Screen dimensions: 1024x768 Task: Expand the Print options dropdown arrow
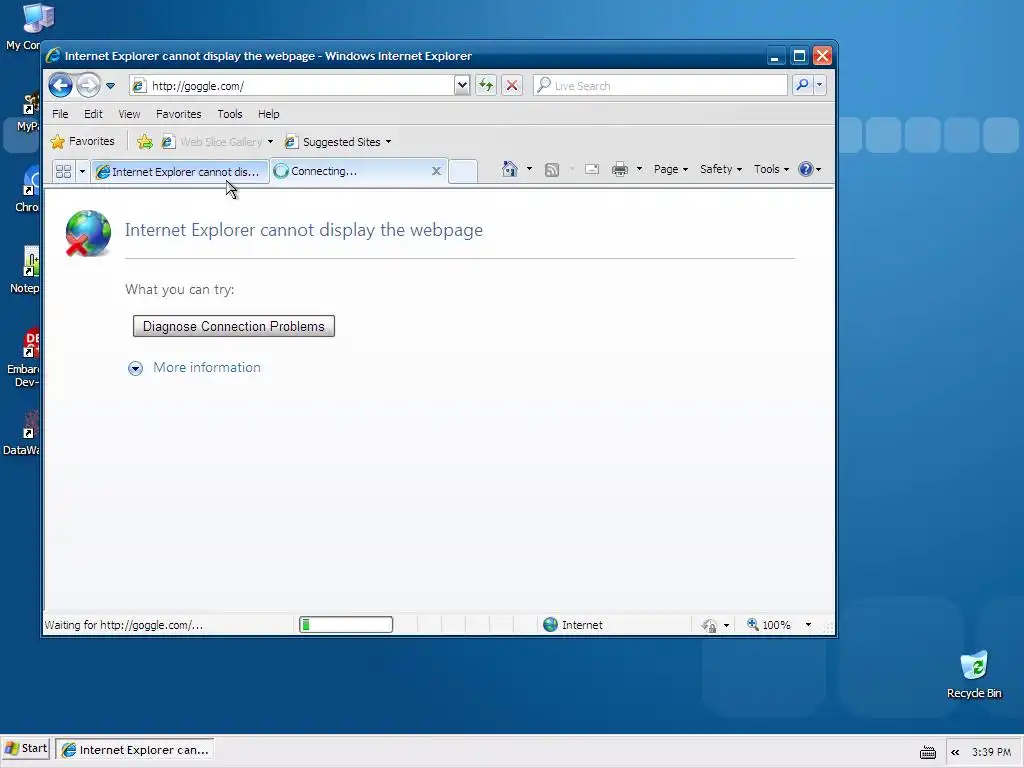click(x=639, y=169)
